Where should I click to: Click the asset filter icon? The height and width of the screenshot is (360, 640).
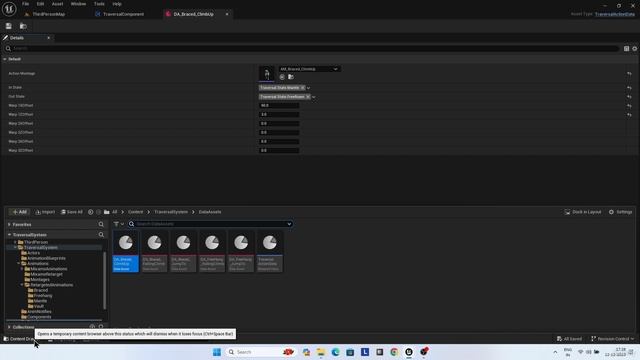[116, 224]
